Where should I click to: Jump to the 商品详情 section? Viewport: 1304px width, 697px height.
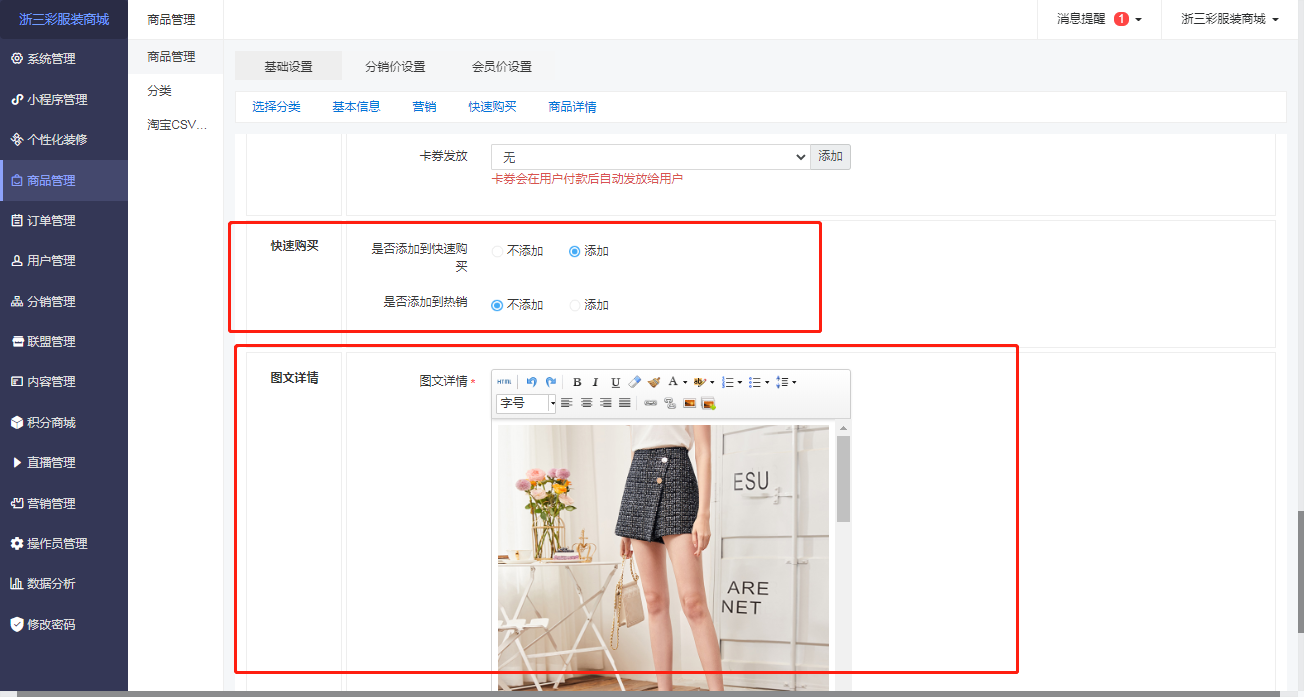tap(573, 106)
